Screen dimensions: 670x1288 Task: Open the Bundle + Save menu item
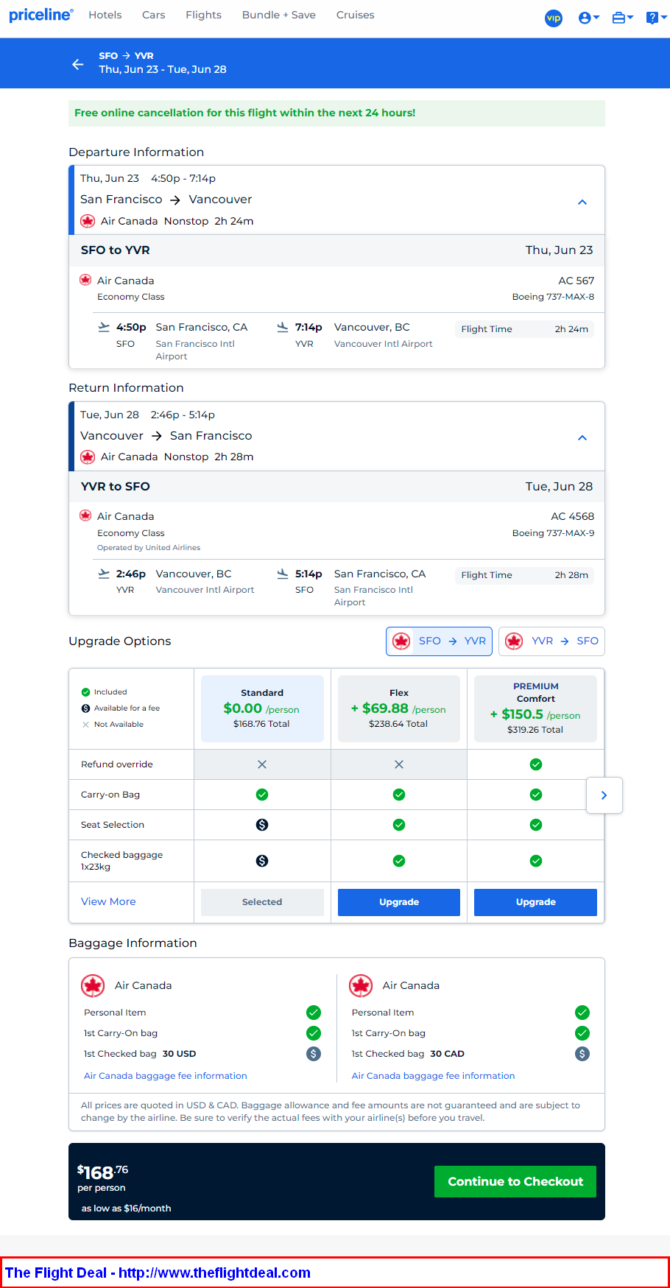(278, 15)
